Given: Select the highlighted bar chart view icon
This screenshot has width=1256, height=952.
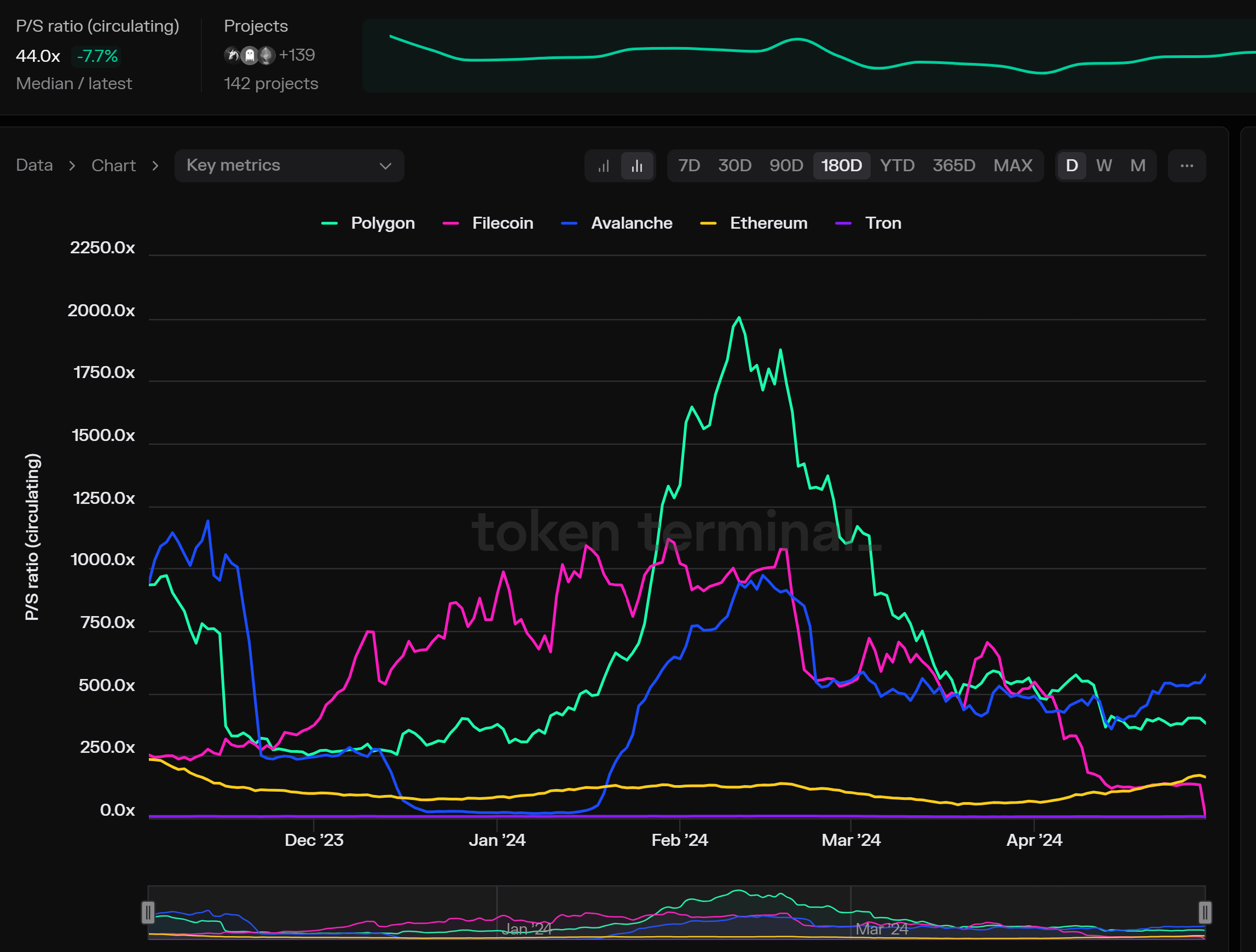Looking at the screenshot, I should [637, 166].
